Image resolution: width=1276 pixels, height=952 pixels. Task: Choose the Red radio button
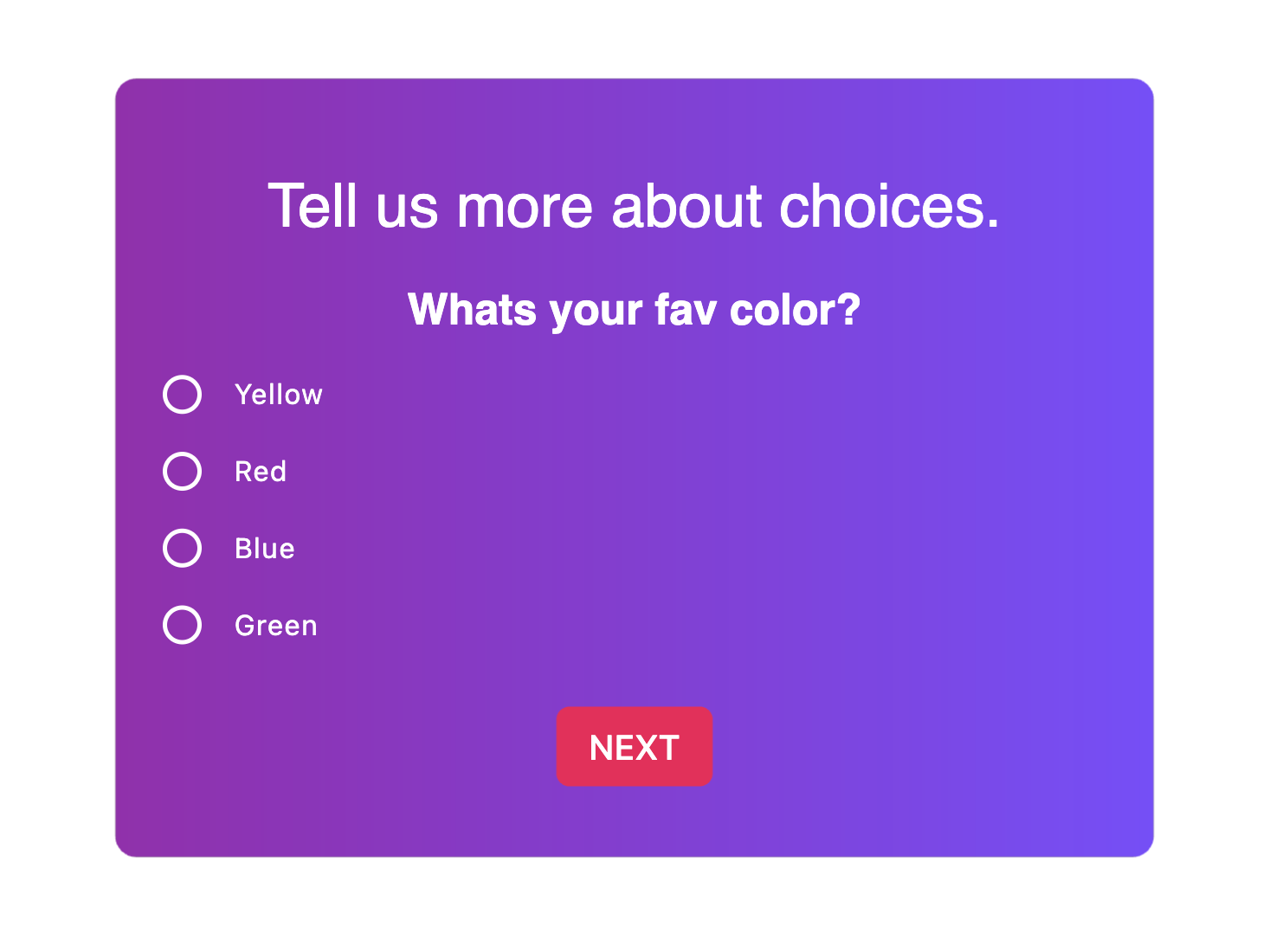pos(183,472)
